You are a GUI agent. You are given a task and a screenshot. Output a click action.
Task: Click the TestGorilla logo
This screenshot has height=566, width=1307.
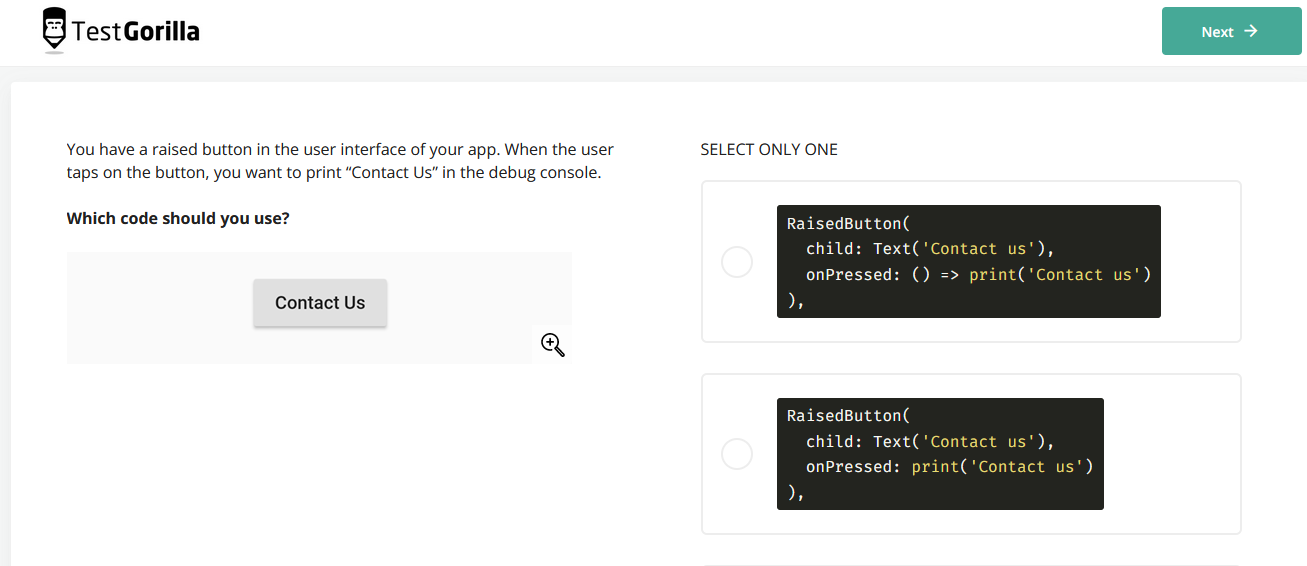[x=121, y=31]
